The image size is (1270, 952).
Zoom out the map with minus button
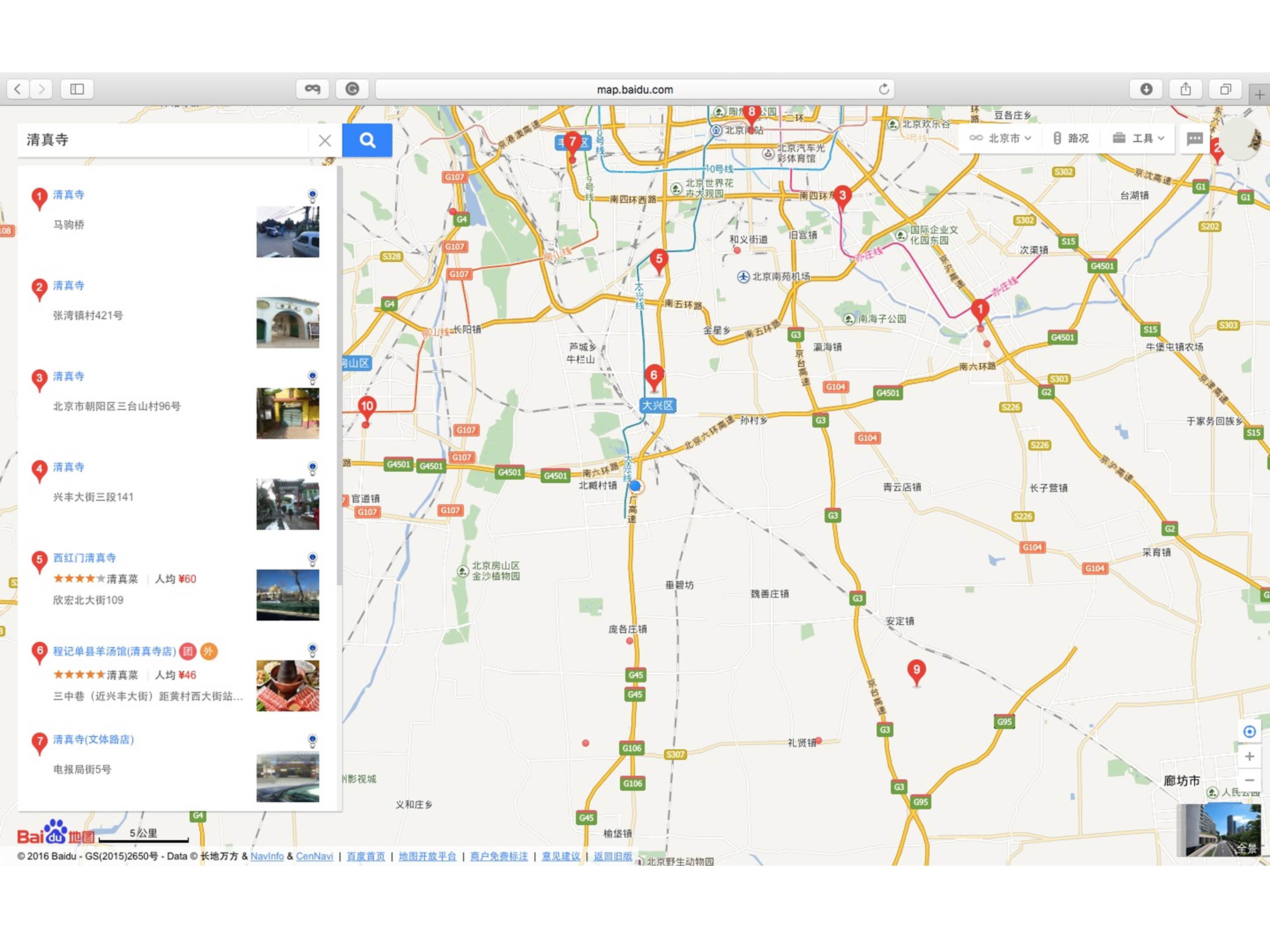pyautogui.click(x=1249, y=780)
